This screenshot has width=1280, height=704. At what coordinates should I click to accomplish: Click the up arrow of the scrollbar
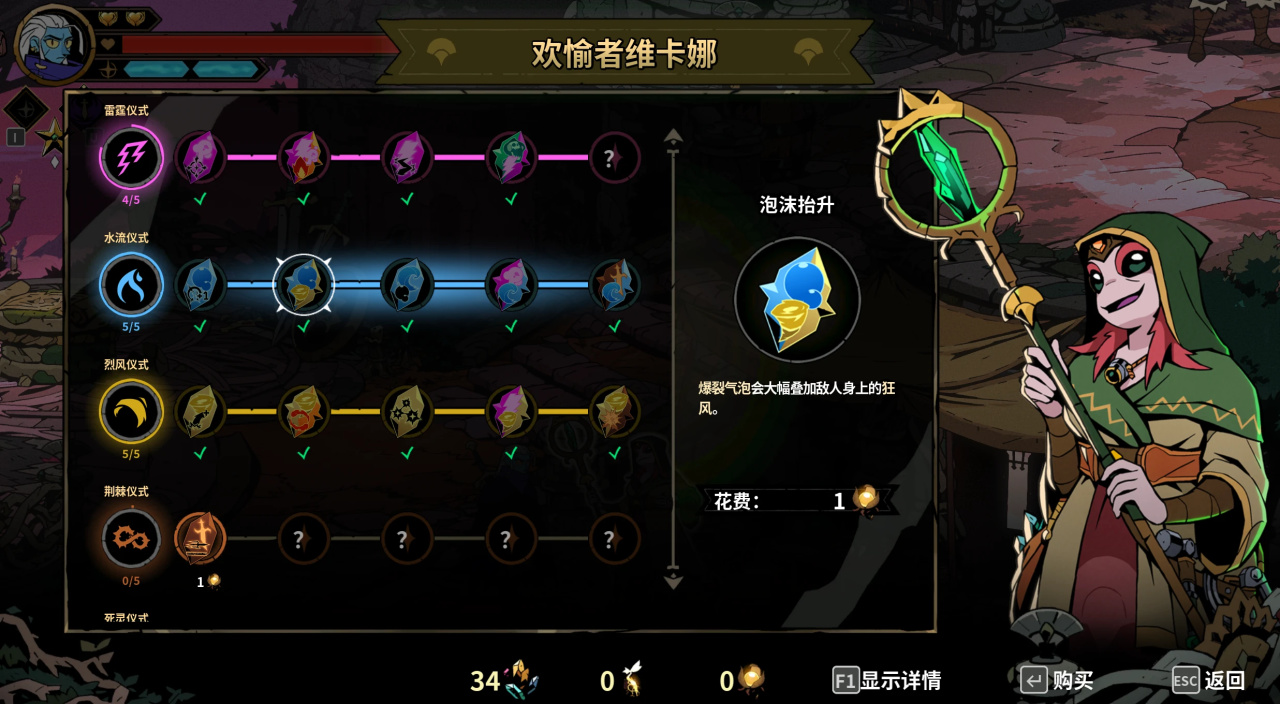point(673,138)
